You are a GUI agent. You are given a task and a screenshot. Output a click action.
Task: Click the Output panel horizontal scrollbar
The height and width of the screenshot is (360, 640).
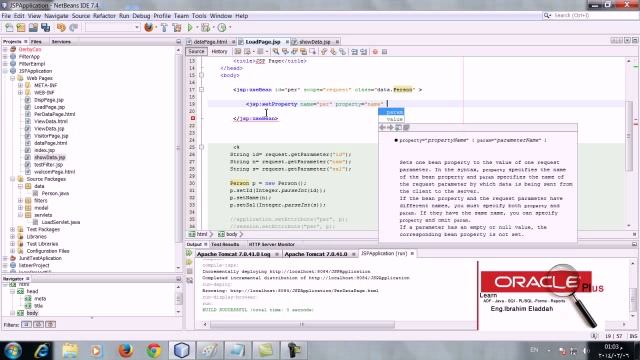302,324
